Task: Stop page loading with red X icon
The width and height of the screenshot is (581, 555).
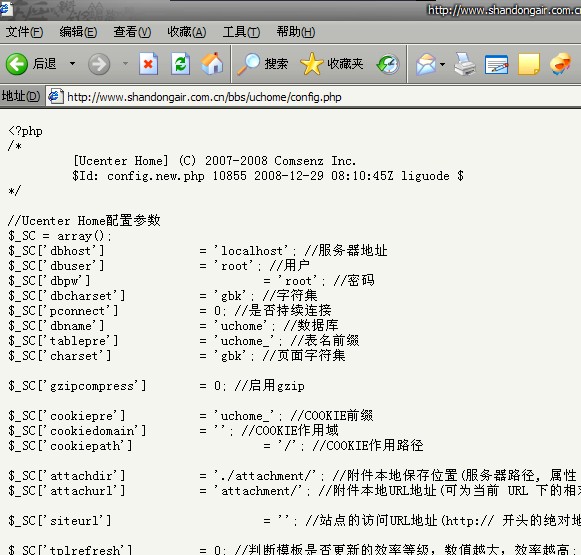Action: click(148, 64)
